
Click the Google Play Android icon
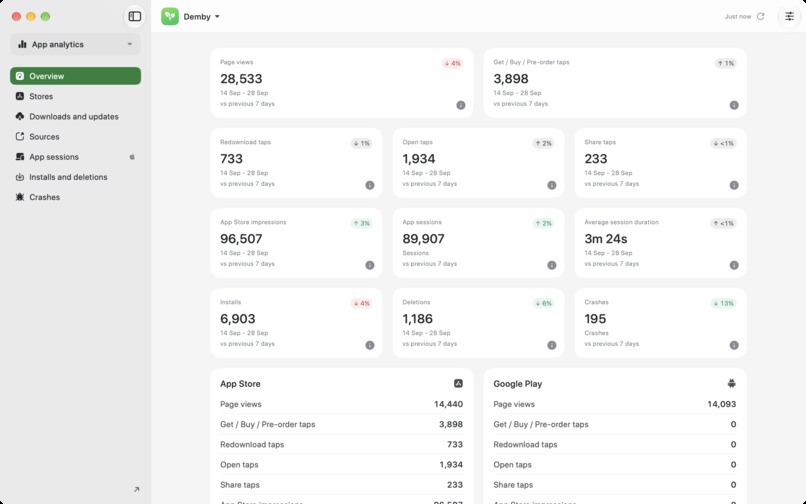731,383
